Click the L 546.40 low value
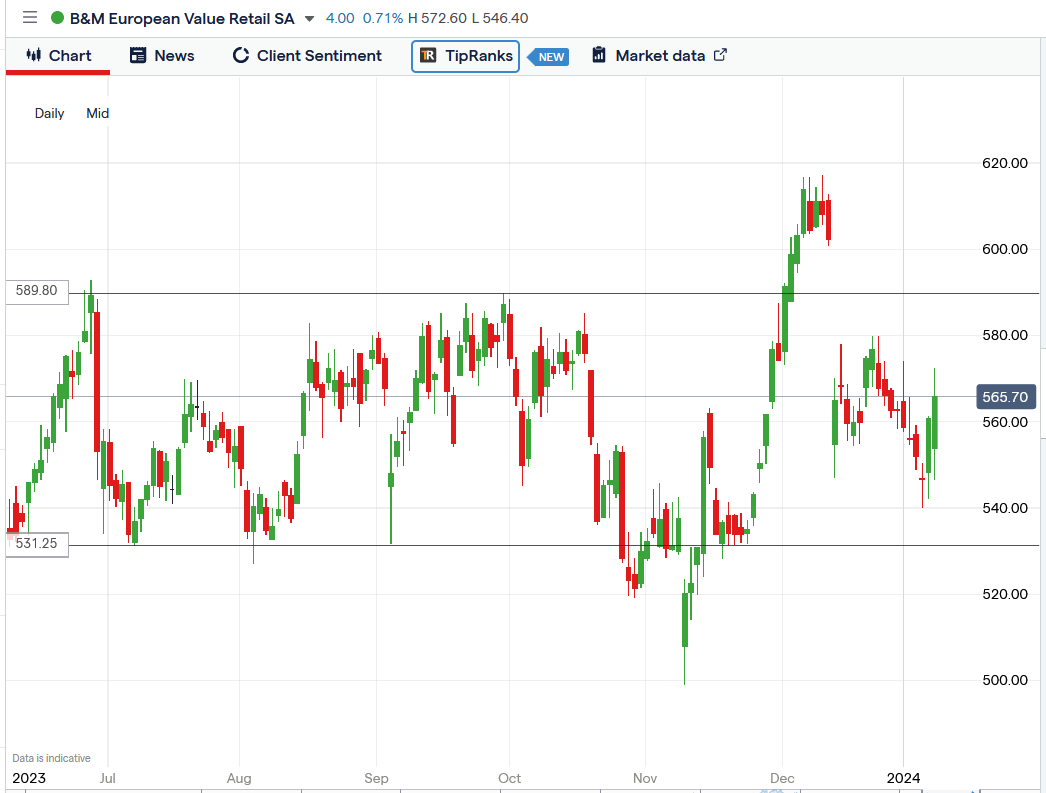 coord(500,19)
